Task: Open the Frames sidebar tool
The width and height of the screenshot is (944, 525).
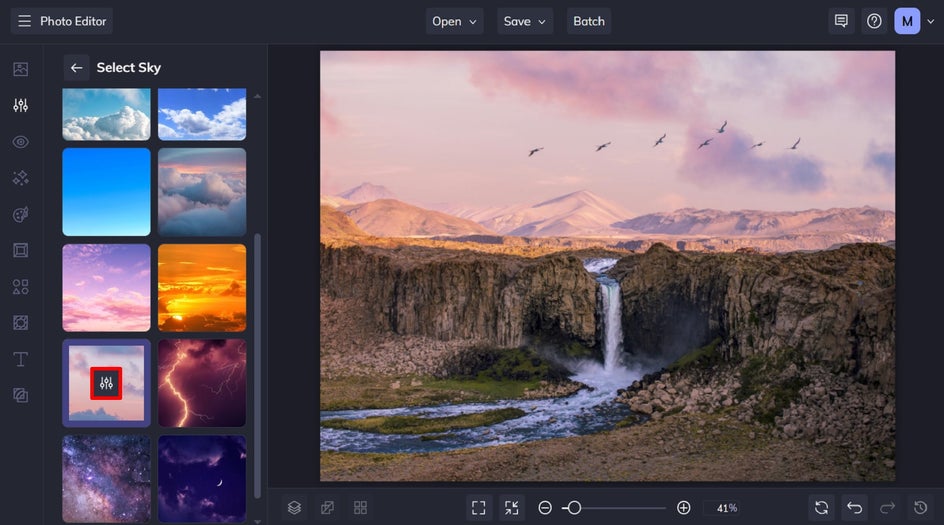Action: tap(20, 250)
